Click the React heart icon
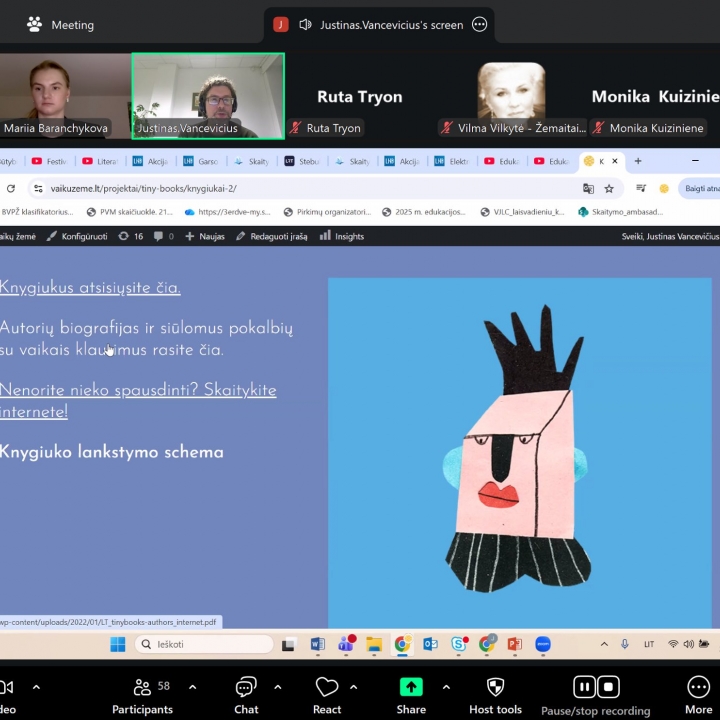Image resolution: width=720 pixels, height=720 pixels. click(327, 687)
